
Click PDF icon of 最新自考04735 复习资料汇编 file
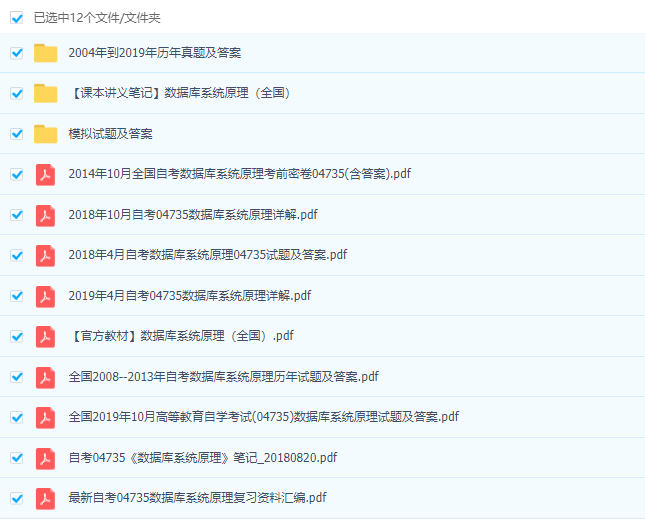[45, 499]
